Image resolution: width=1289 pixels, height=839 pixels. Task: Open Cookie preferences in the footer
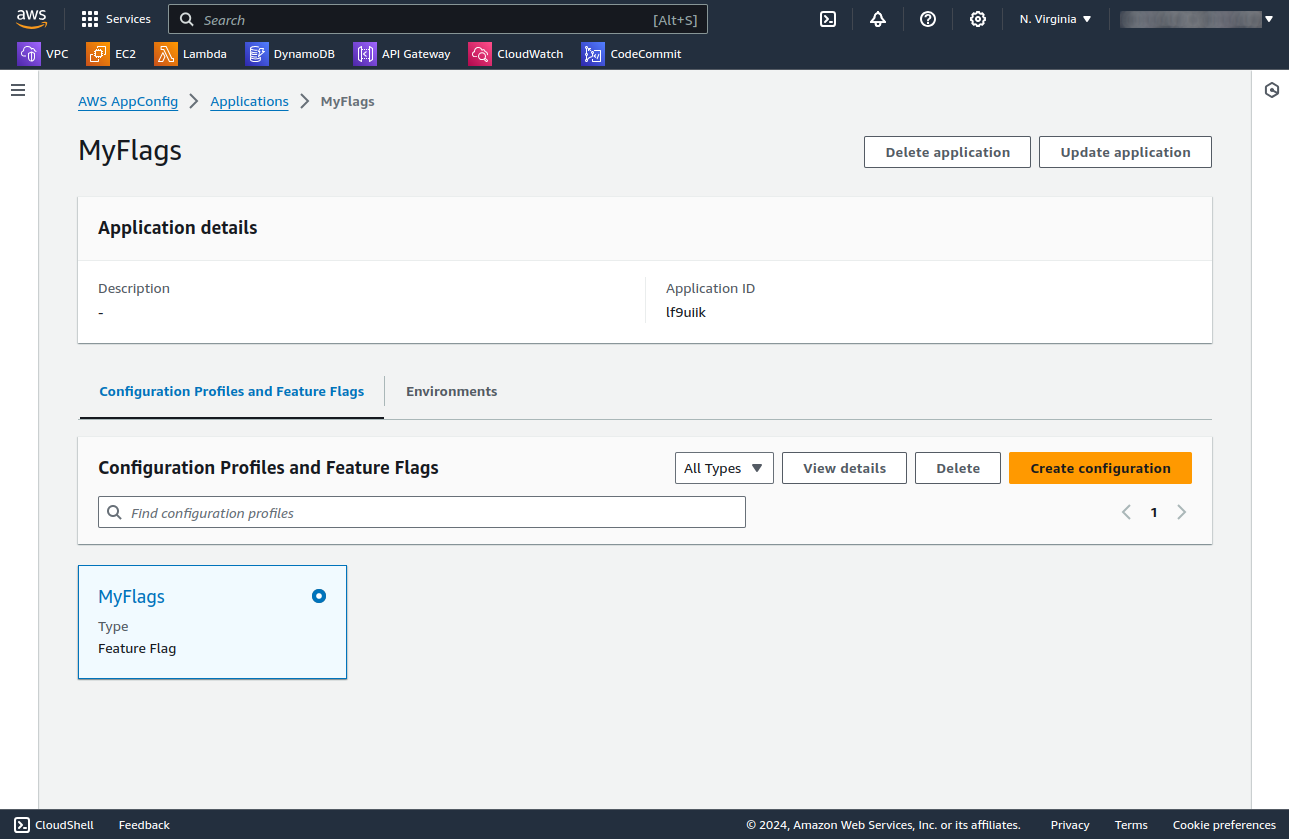click(1224, 825)
